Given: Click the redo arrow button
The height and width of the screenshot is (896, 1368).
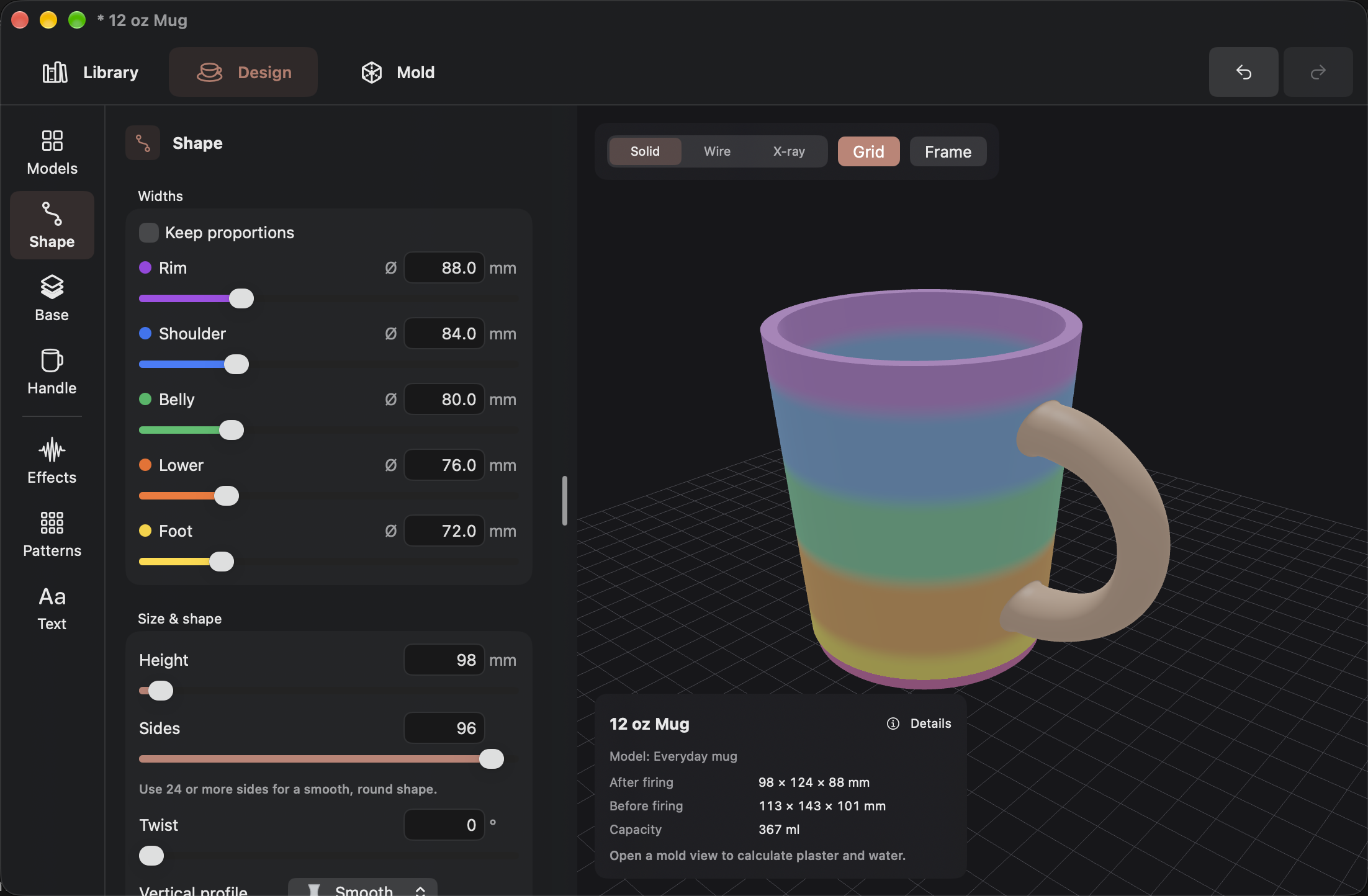Looking at the screenshot, I should [1318, 72].
